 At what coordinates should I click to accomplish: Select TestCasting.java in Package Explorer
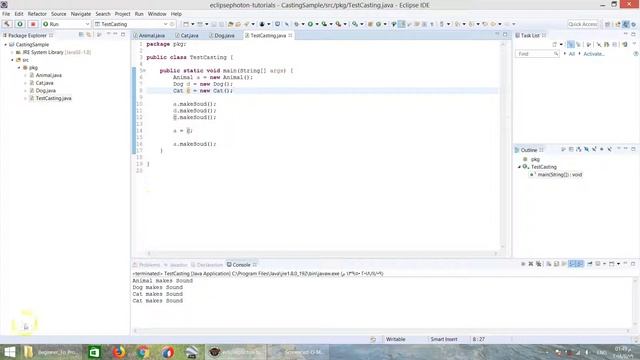[x=53, y=98]
